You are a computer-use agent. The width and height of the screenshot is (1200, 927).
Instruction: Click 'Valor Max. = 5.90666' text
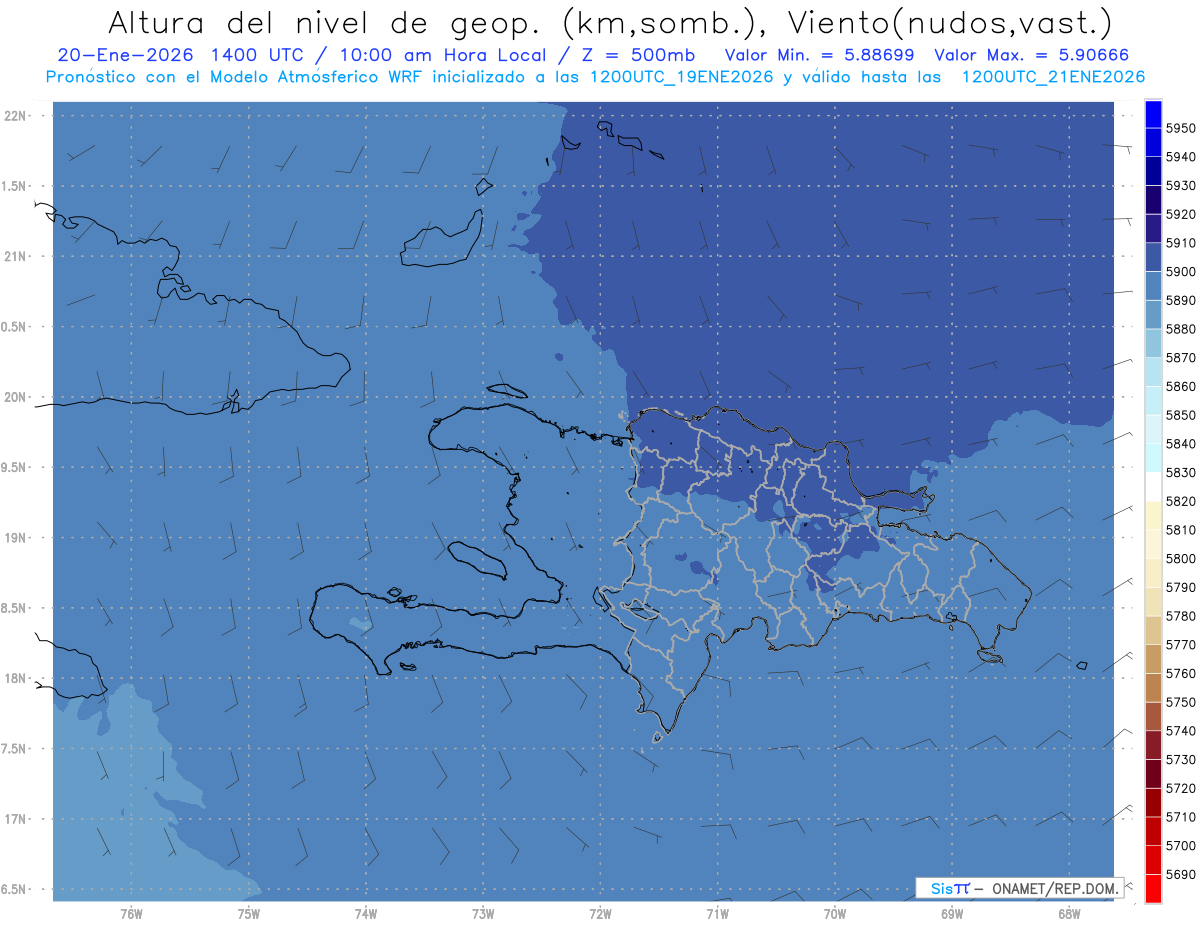tap(1031, 55)
